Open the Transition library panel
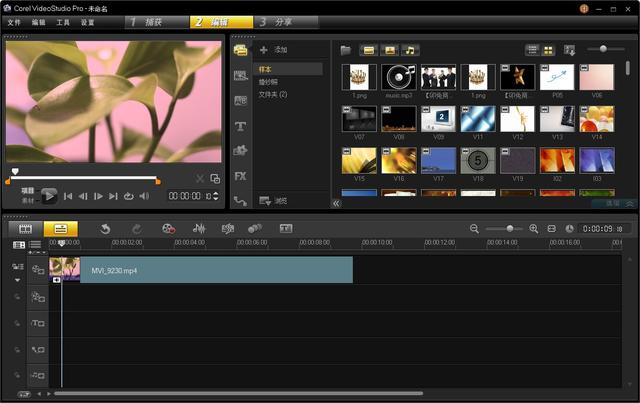 (240, 100)
